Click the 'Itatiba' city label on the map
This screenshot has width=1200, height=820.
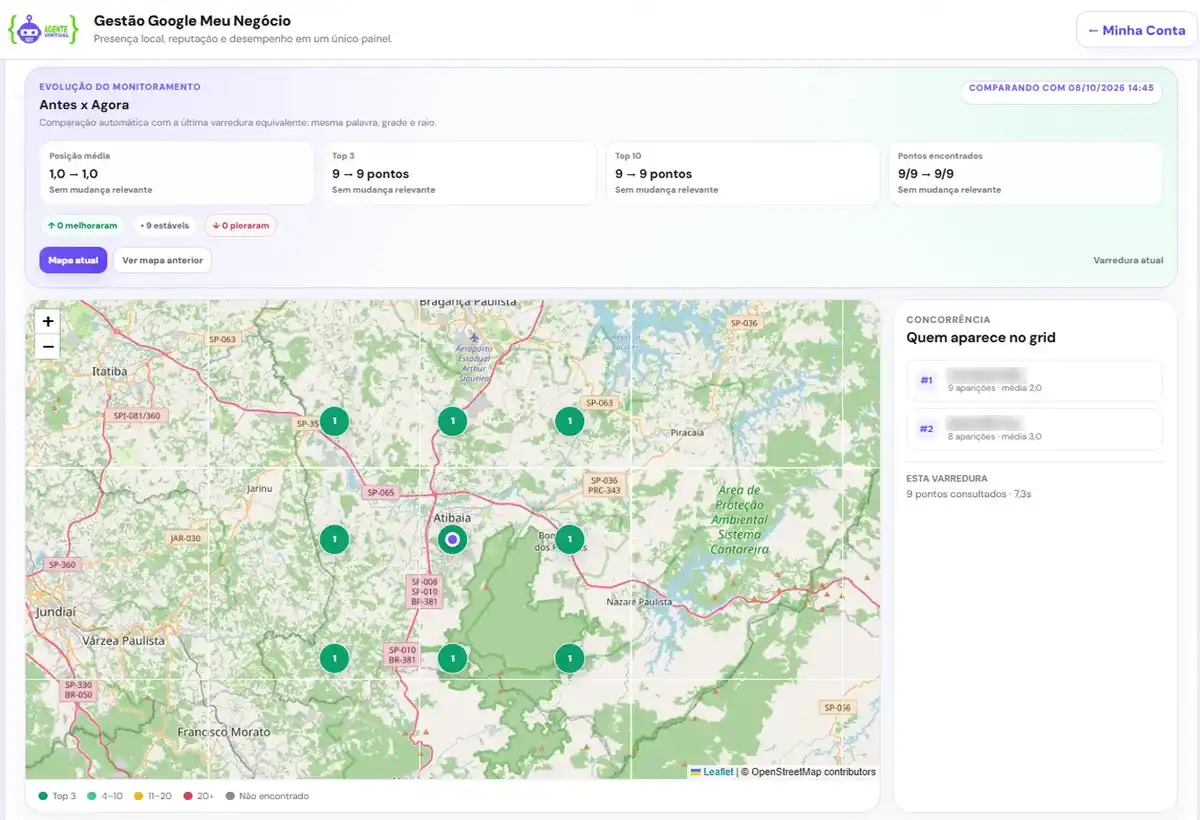click(x=110, y=371)
